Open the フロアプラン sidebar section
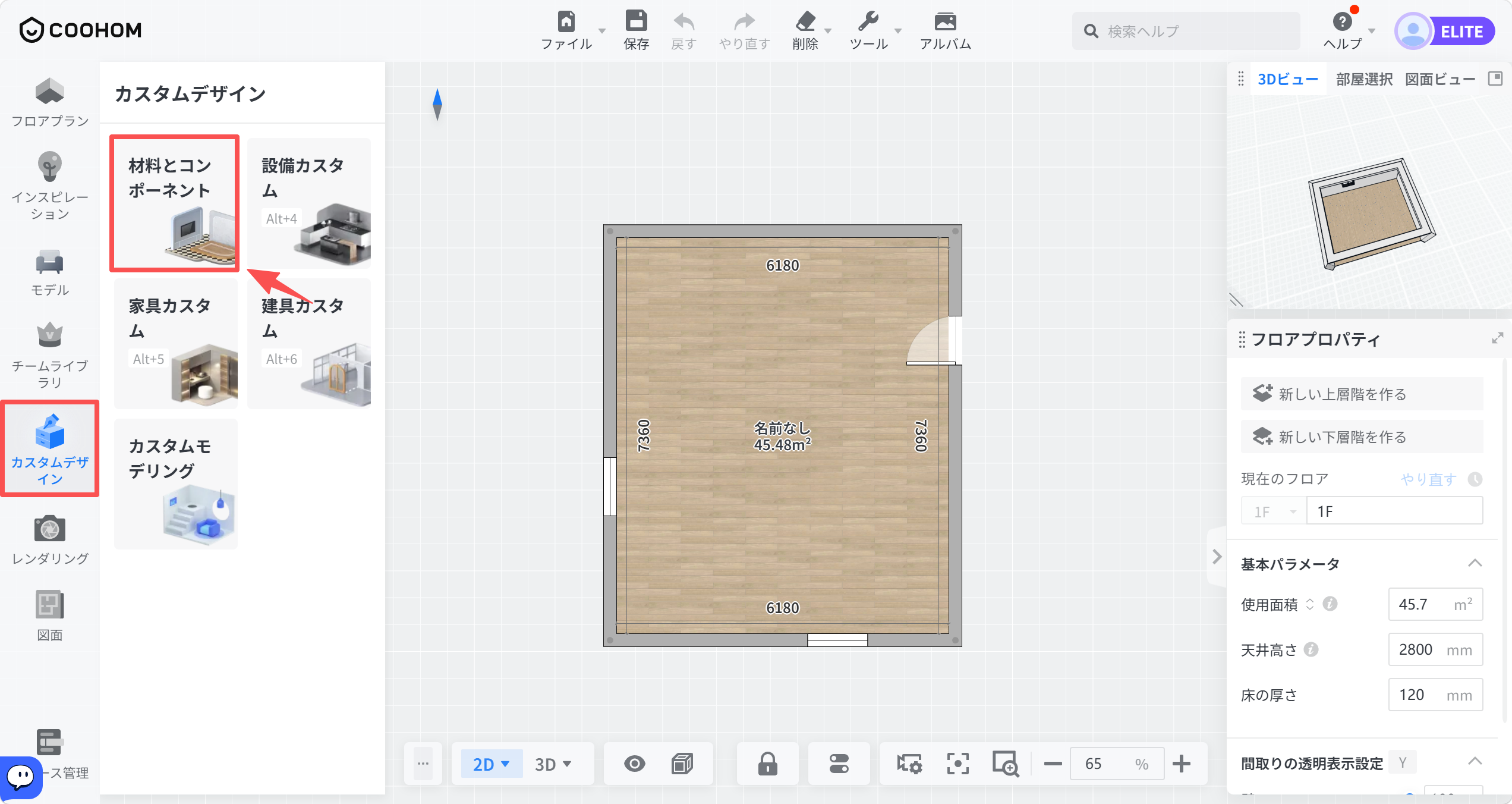1512x804 pixels. pos(50,103)
